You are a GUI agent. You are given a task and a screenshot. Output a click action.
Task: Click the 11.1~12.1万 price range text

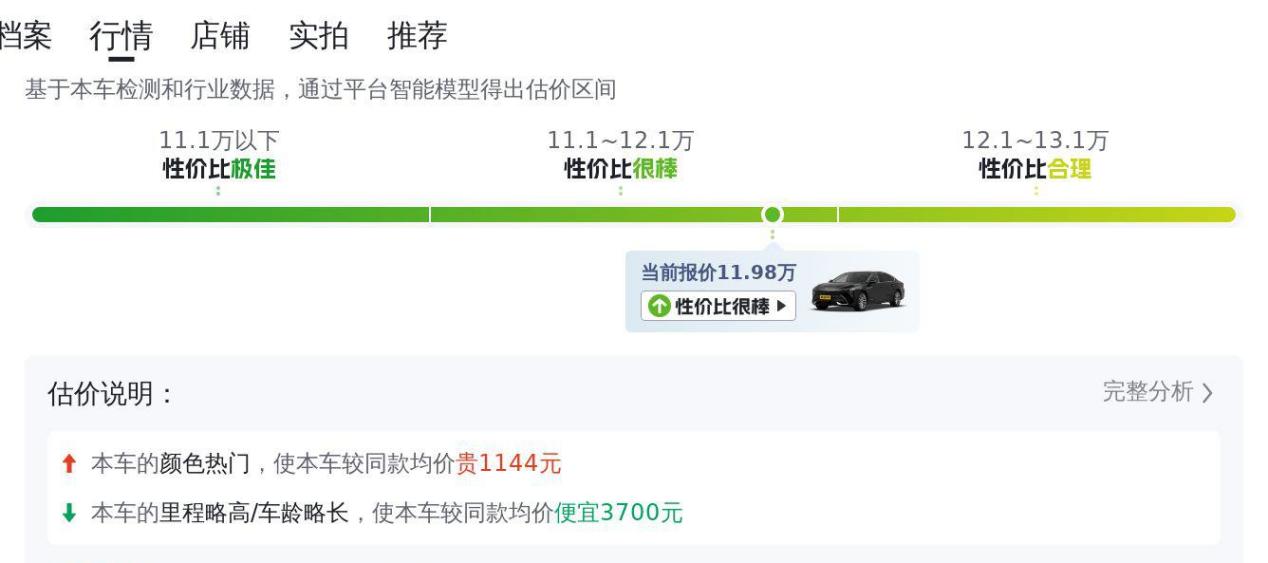pos(620,141)
